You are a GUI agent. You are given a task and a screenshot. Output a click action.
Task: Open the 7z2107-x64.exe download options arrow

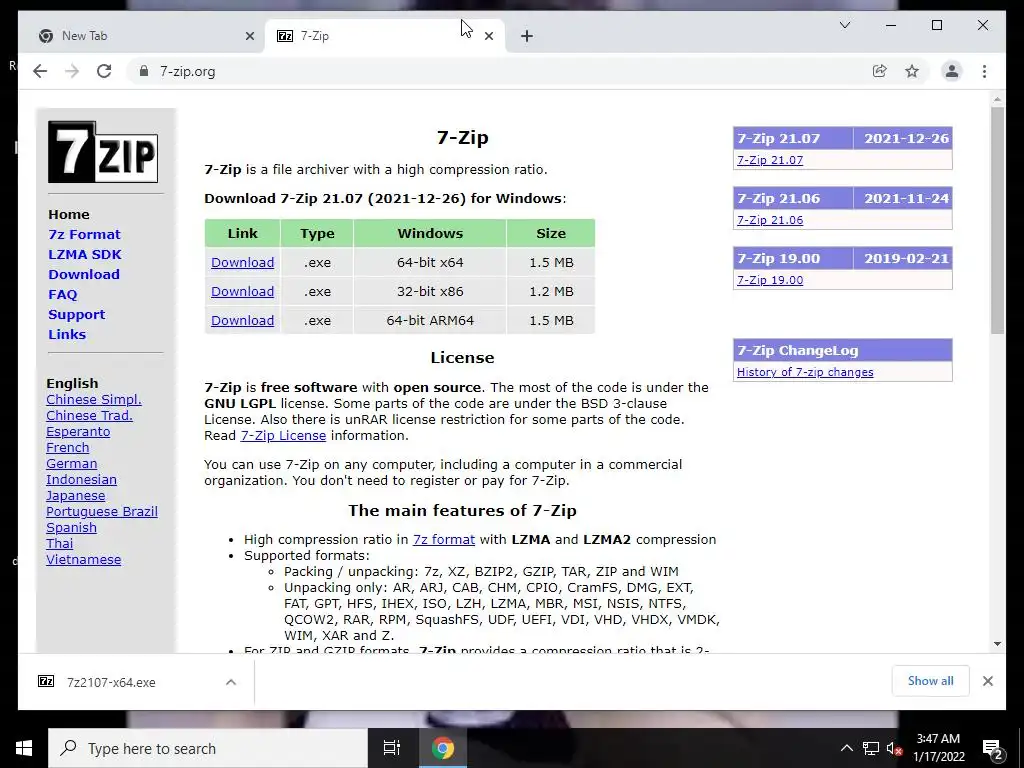pos(231,682)
